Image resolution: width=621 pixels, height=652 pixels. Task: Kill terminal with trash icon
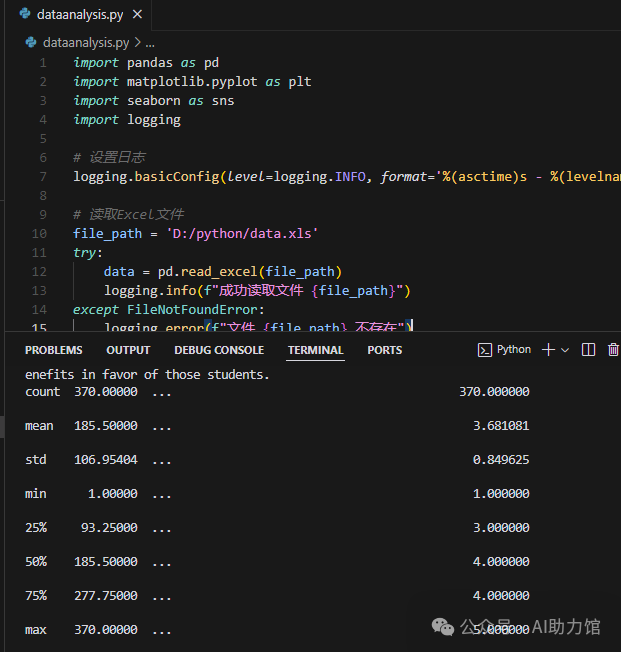coord(613,350)
